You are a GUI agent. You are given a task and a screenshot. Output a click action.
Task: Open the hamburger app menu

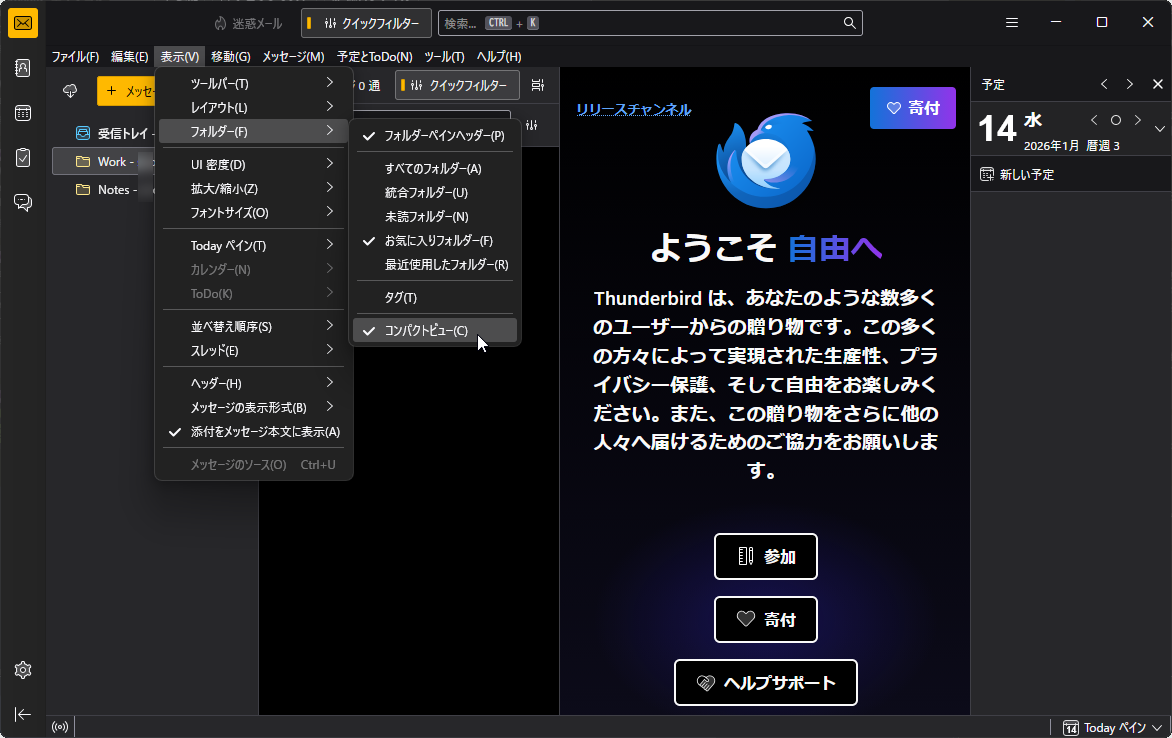[1011, 22]
